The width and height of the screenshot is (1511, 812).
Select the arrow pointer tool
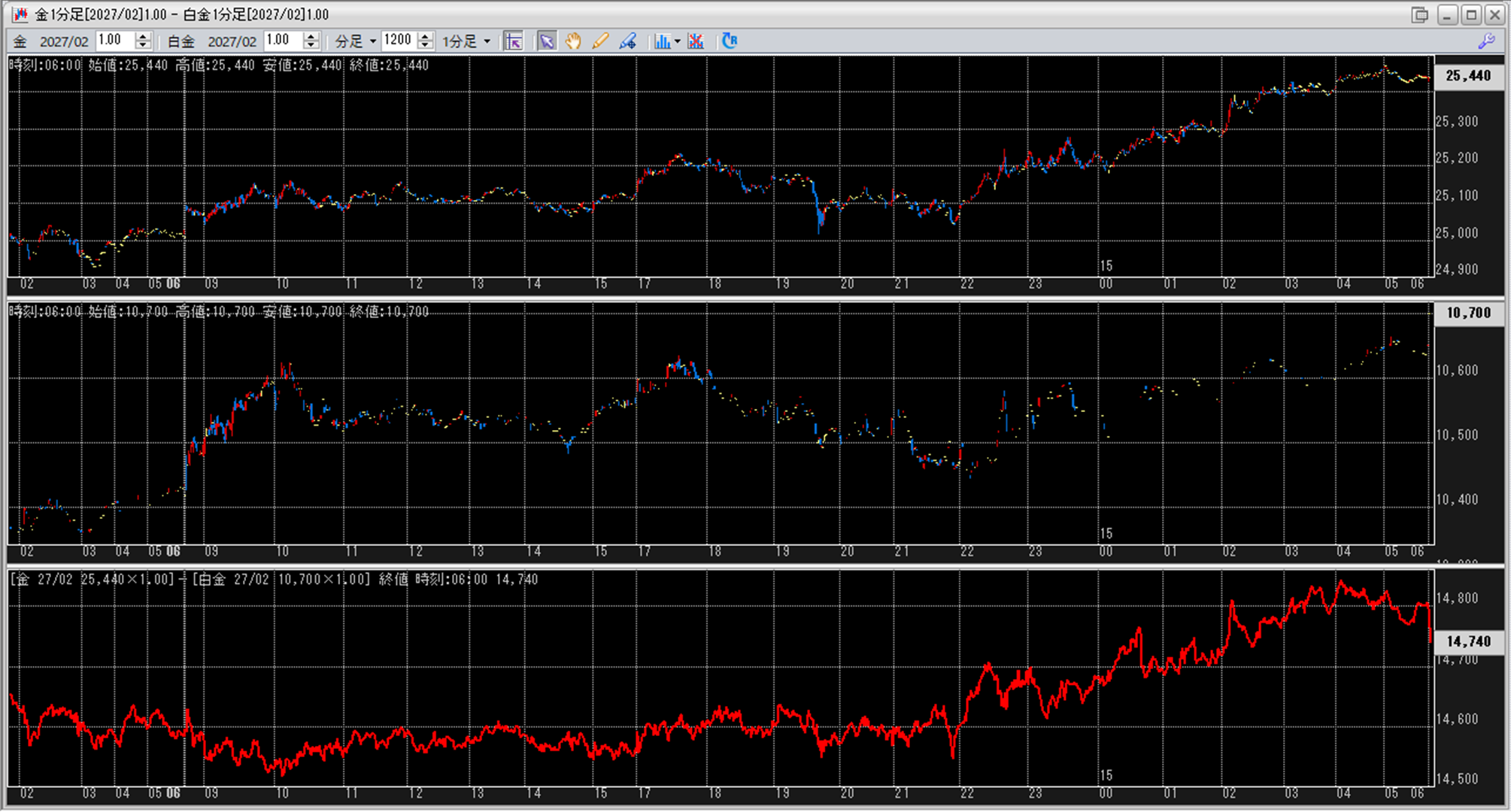point(547,41)
